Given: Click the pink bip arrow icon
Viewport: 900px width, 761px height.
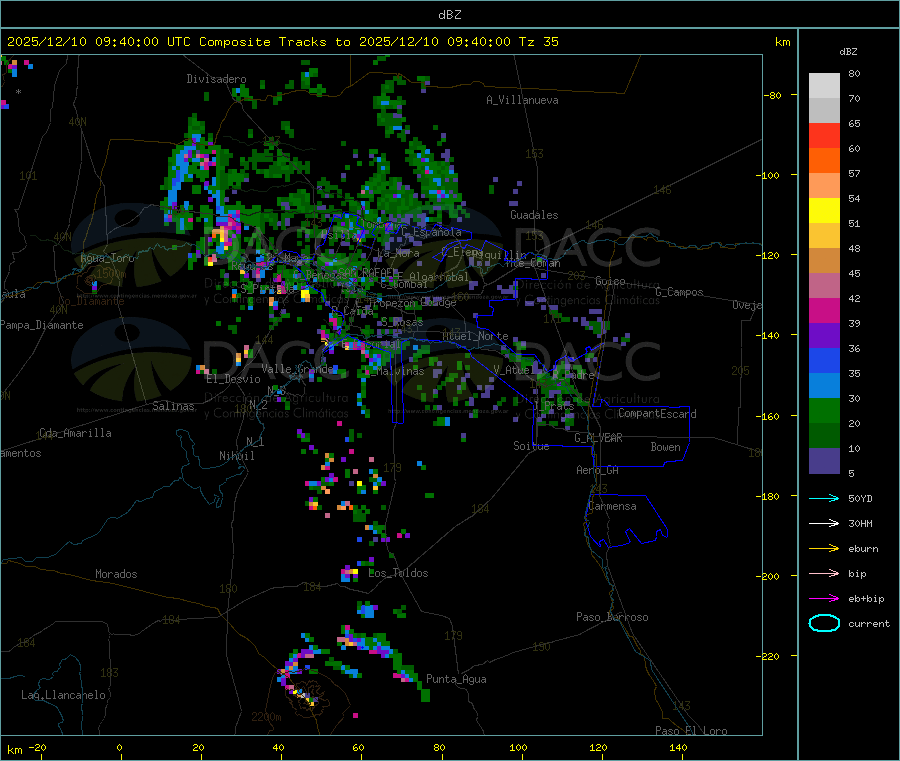Looking at the screenshot, I should [824, 573].
